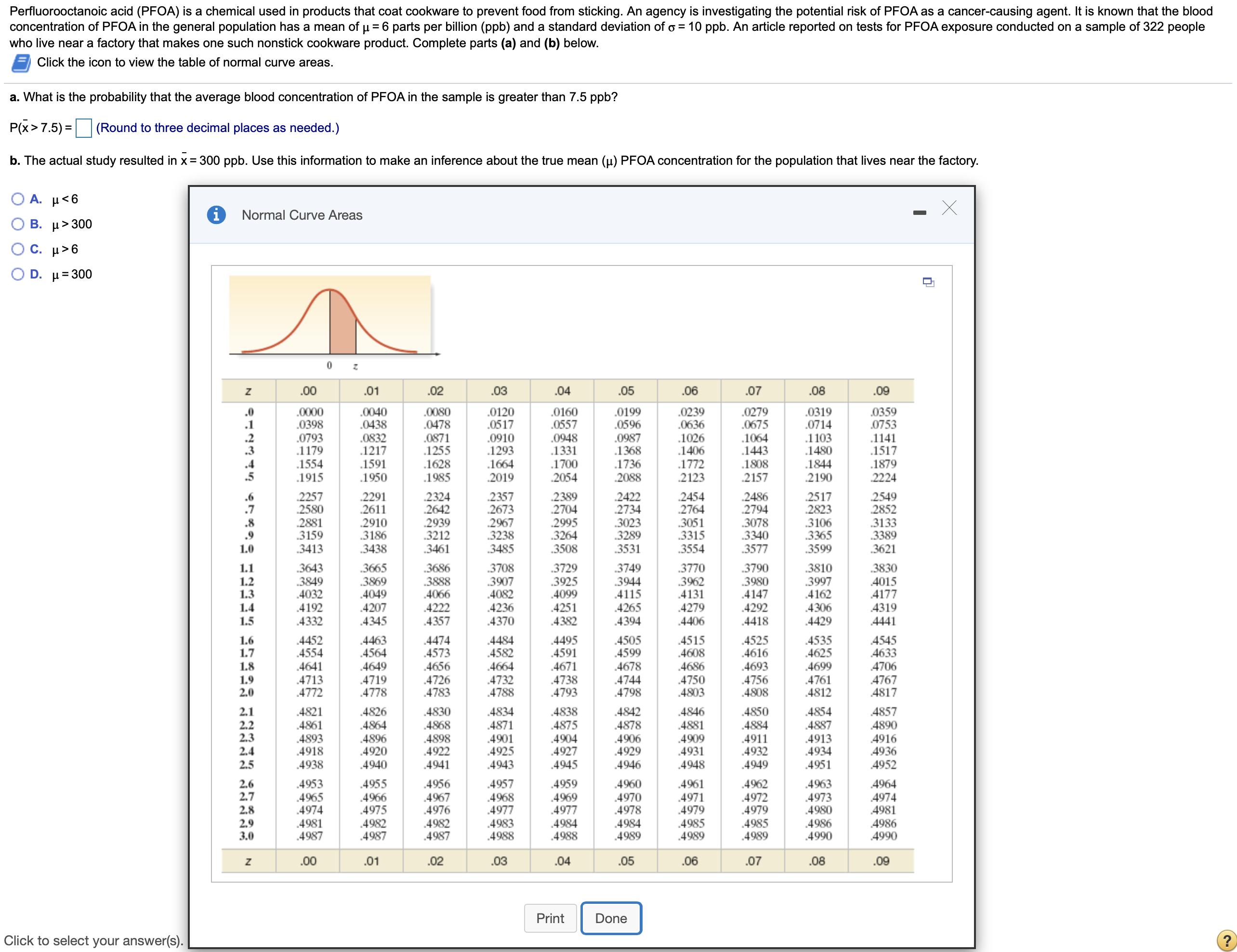Screen dimensions: 1237x952
Task: Click the Normal Curve Areas title text
Action: (x=302, y=215)
